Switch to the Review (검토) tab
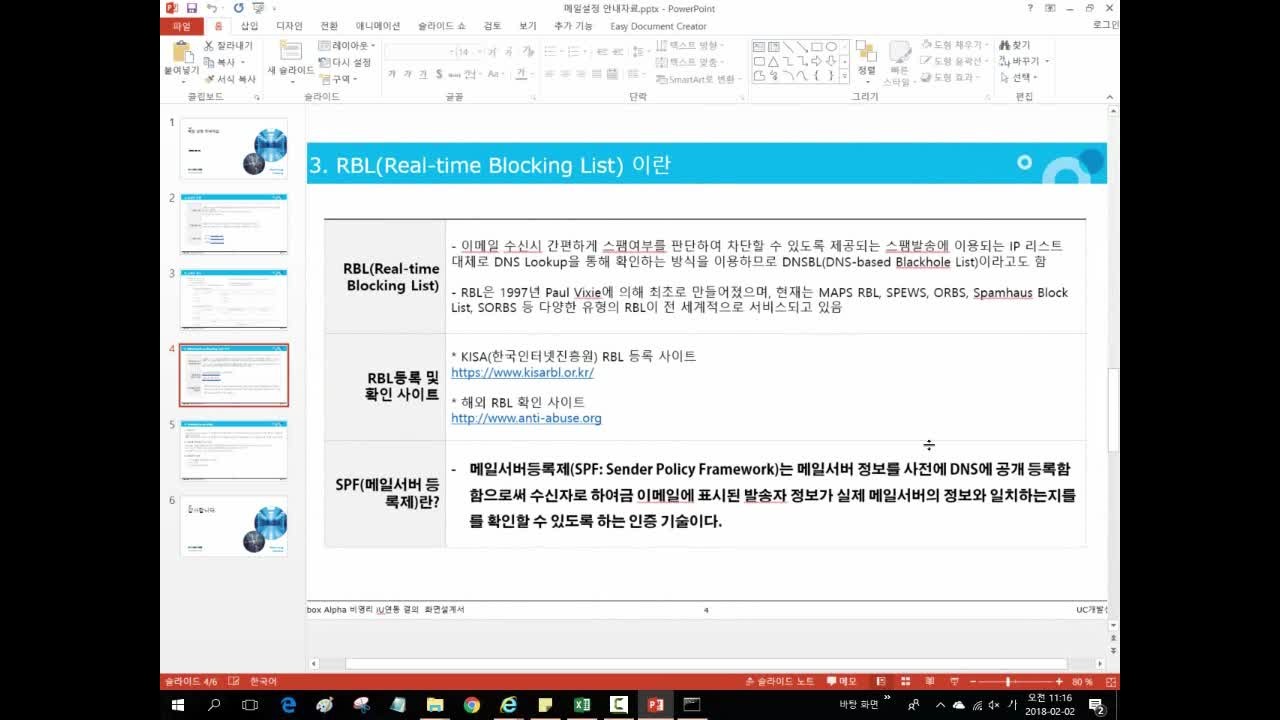Viewport: 1280px width, 720px height. (x=492, y=26)
